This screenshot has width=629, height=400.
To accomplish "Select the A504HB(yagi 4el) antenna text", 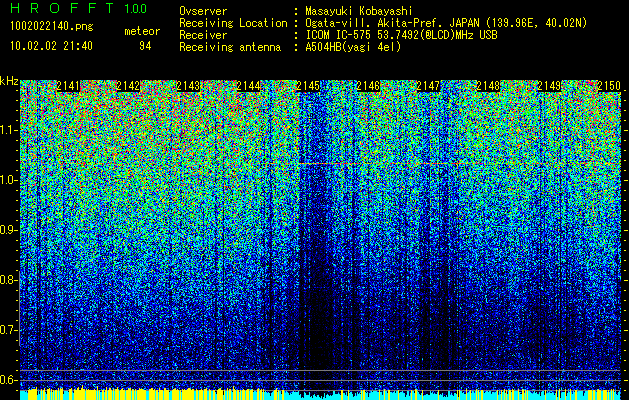I will tap(353, 47).
